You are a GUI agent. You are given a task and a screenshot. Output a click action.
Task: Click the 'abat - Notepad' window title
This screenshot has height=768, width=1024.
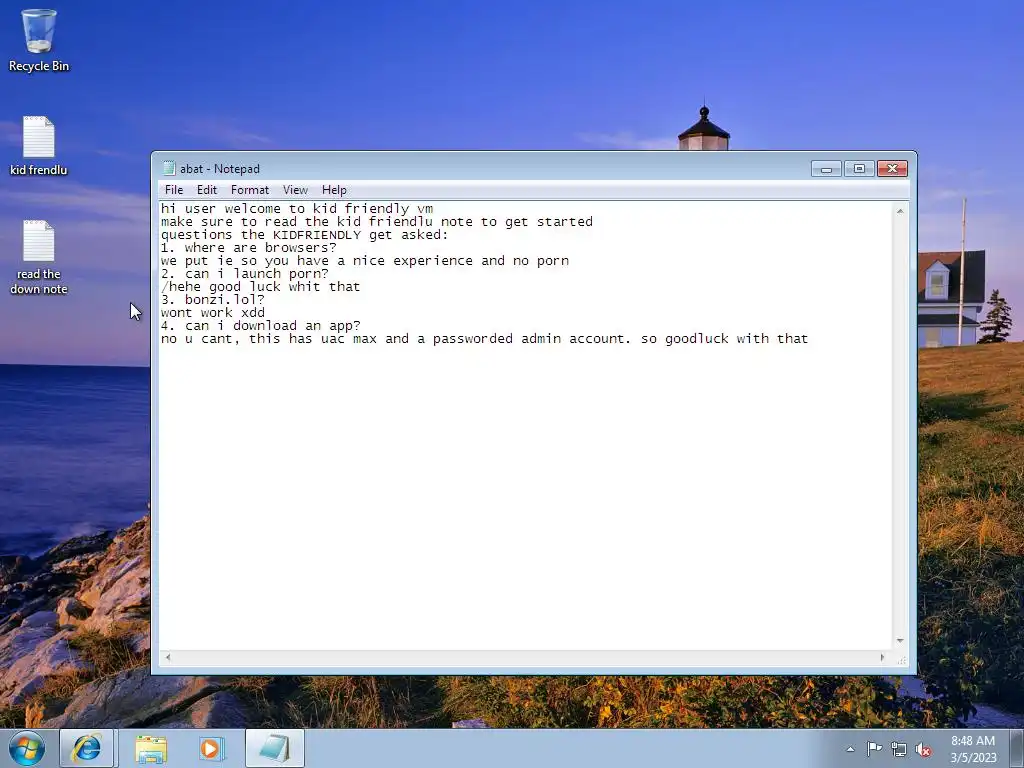tap(219, 168)
